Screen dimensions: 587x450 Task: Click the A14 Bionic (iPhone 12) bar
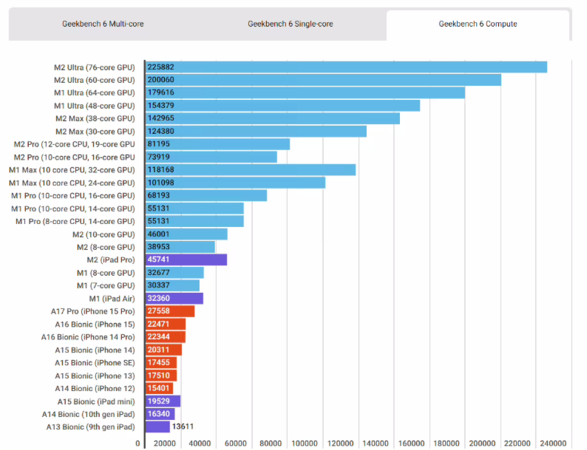click(x=159, y=388)
